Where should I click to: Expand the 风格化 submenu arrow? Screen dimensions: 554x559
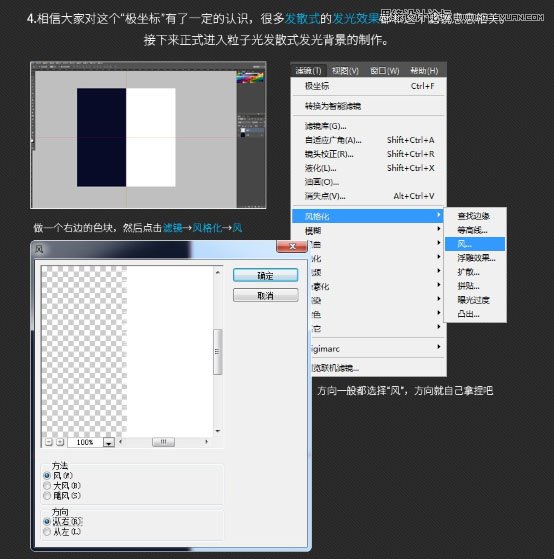coord(438,215)
